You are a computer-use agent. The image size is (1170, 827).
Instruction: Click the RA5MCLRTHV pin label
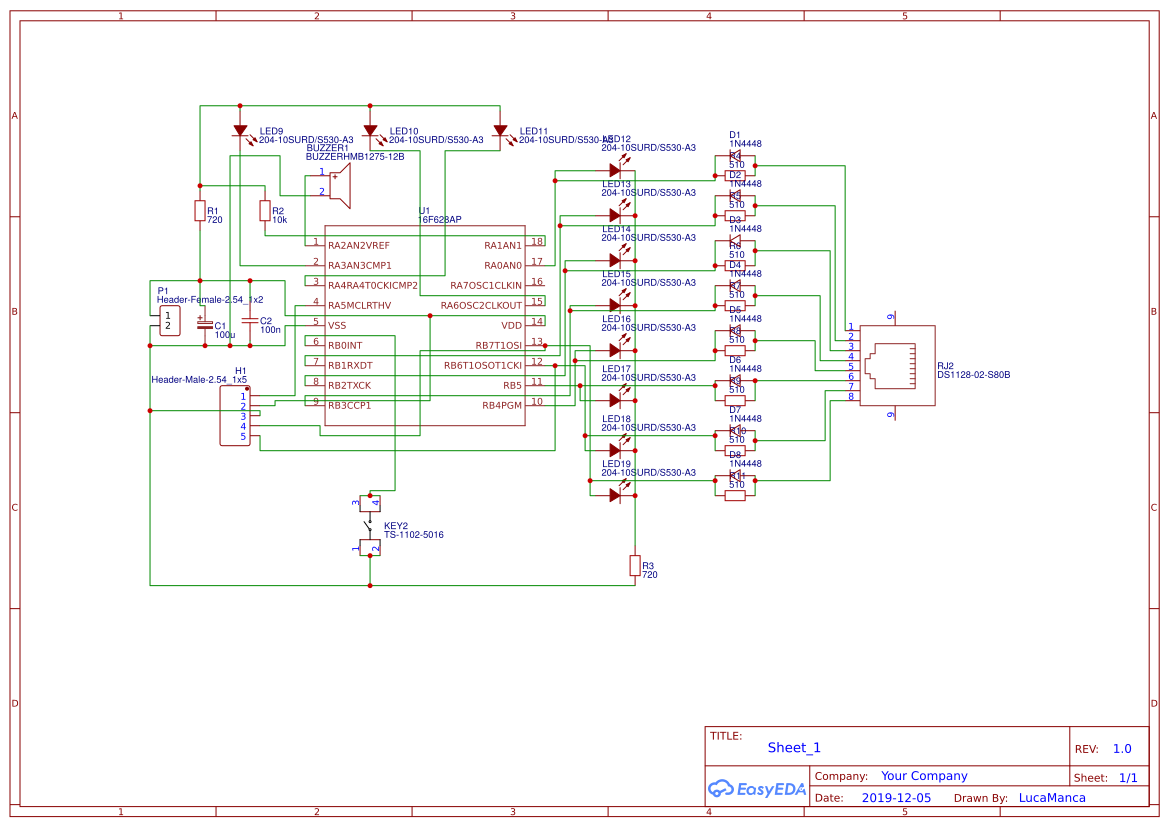coord(360,305)
